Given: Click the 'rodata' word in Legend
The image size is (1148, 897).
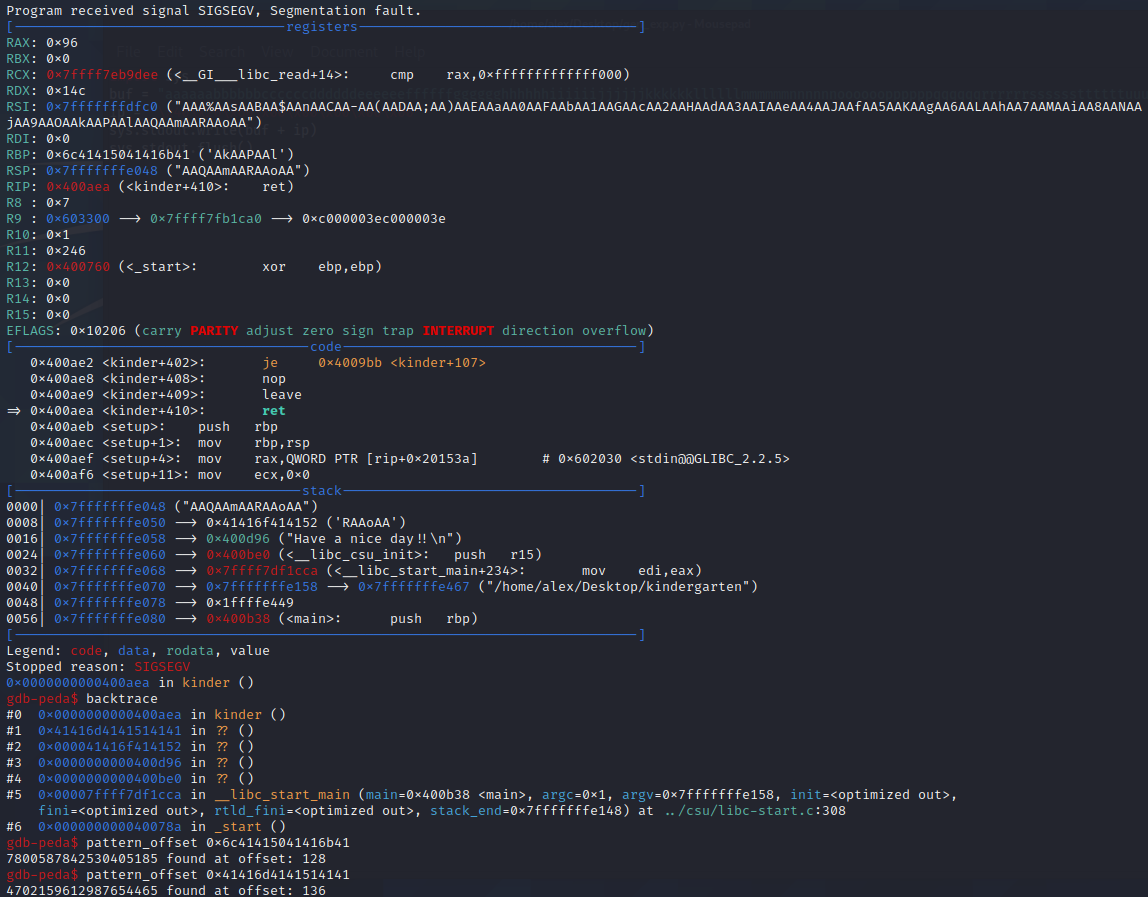Looking at the screenshot, I should point(190,651).
